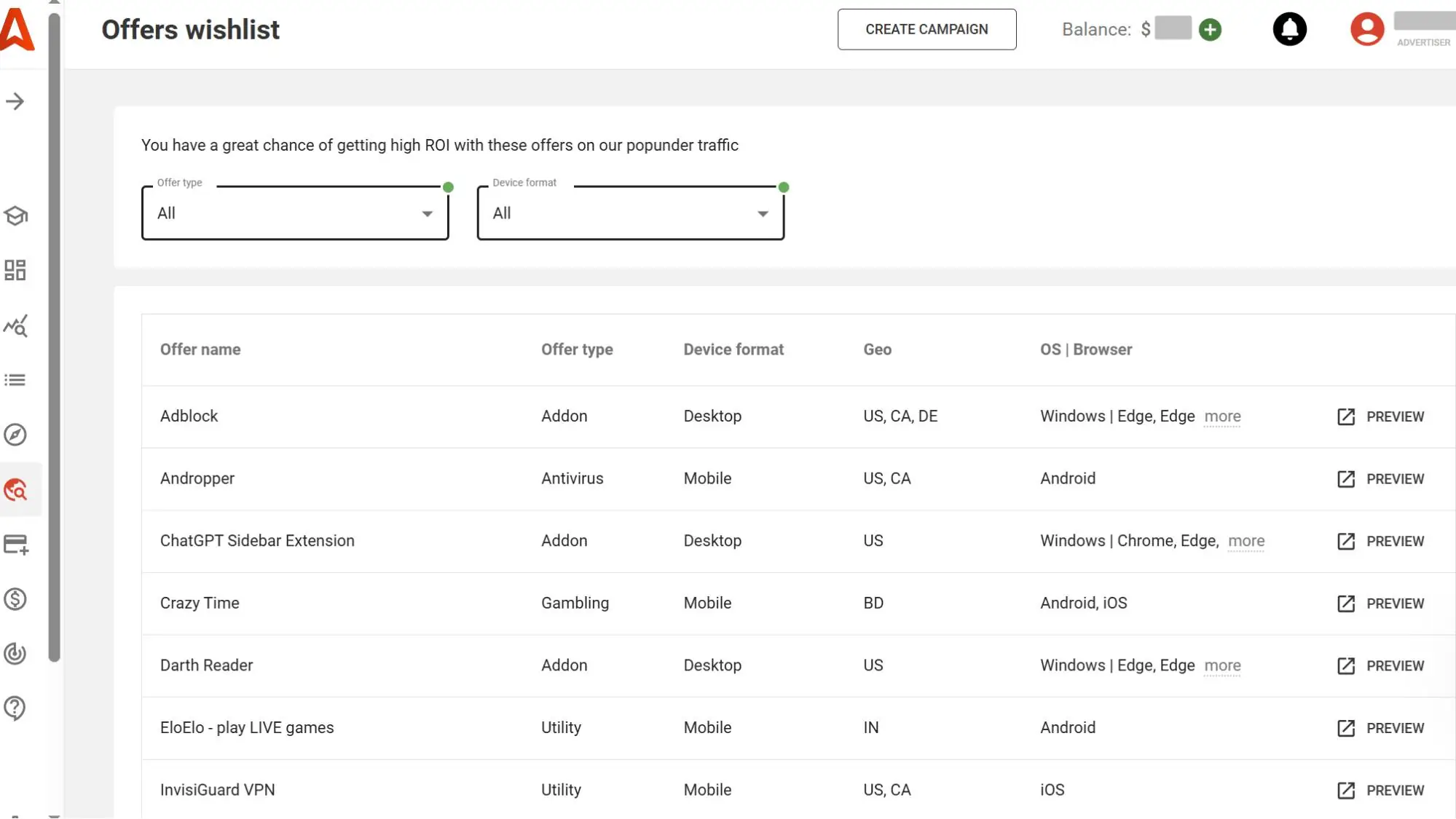Open the campaigns list icon in sidebar
This screenshot has width=1456, height=819.
tap(15, 381)
